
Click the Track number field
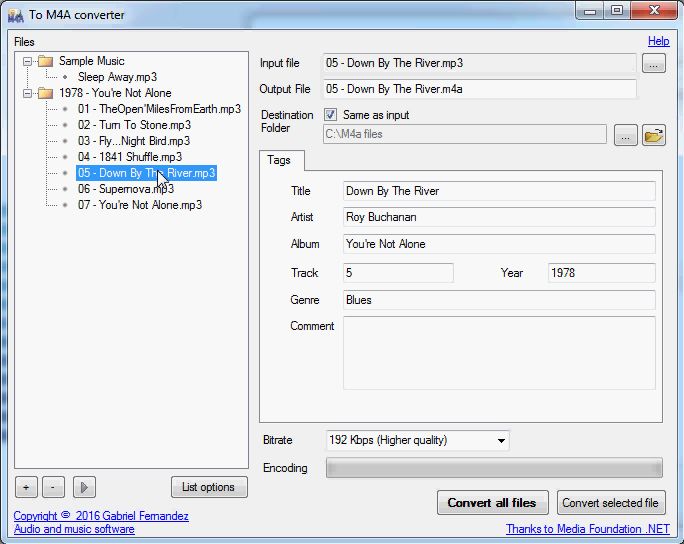(x=398, y=273)
